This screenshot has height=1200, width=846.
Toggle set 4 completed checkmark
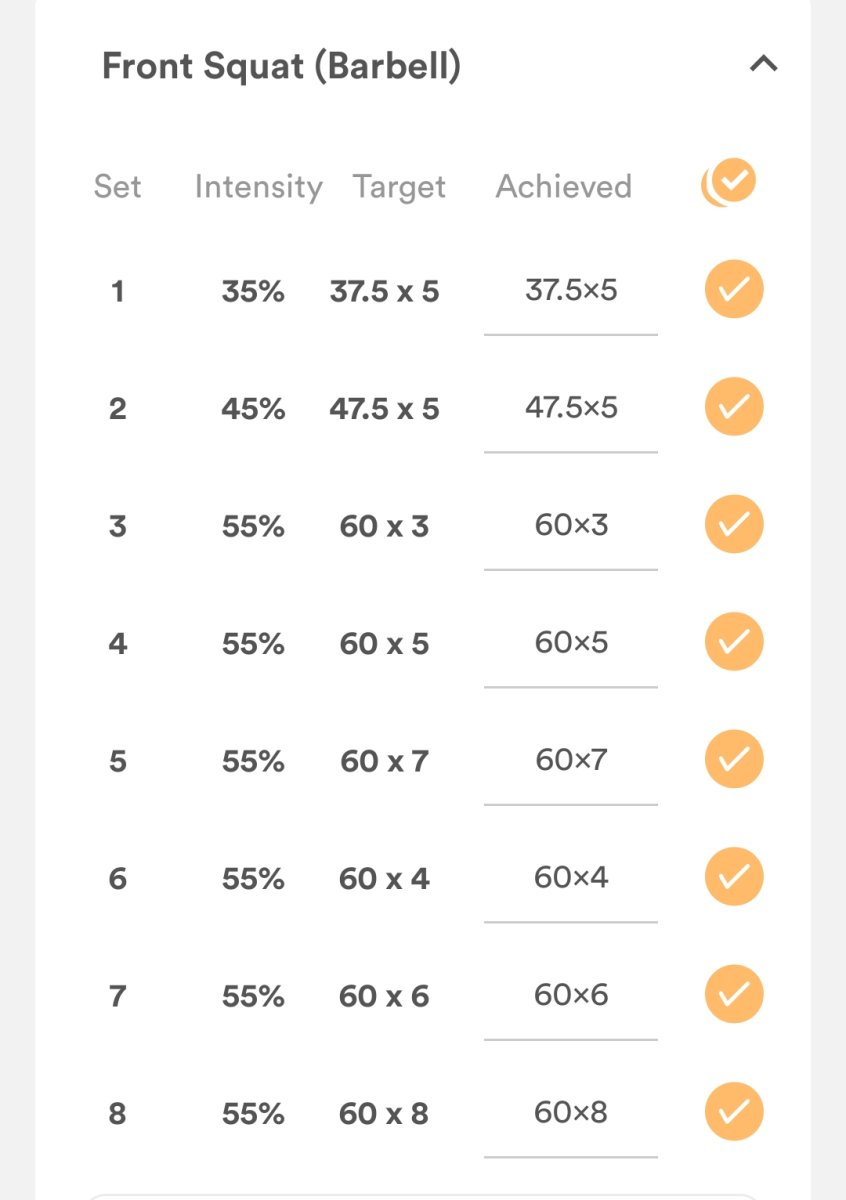(734, 642)
